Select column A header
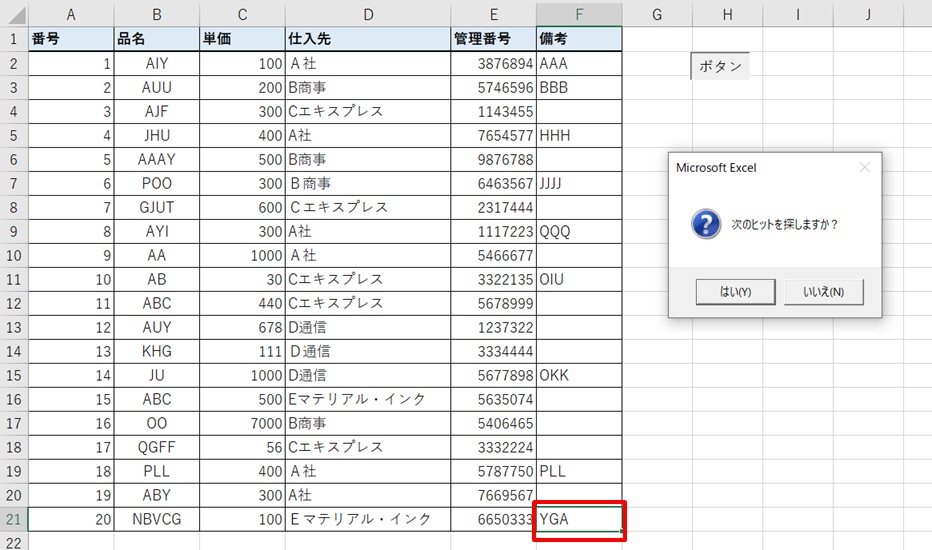The width and height of the screenshot is (932, 550). [71, 14]
